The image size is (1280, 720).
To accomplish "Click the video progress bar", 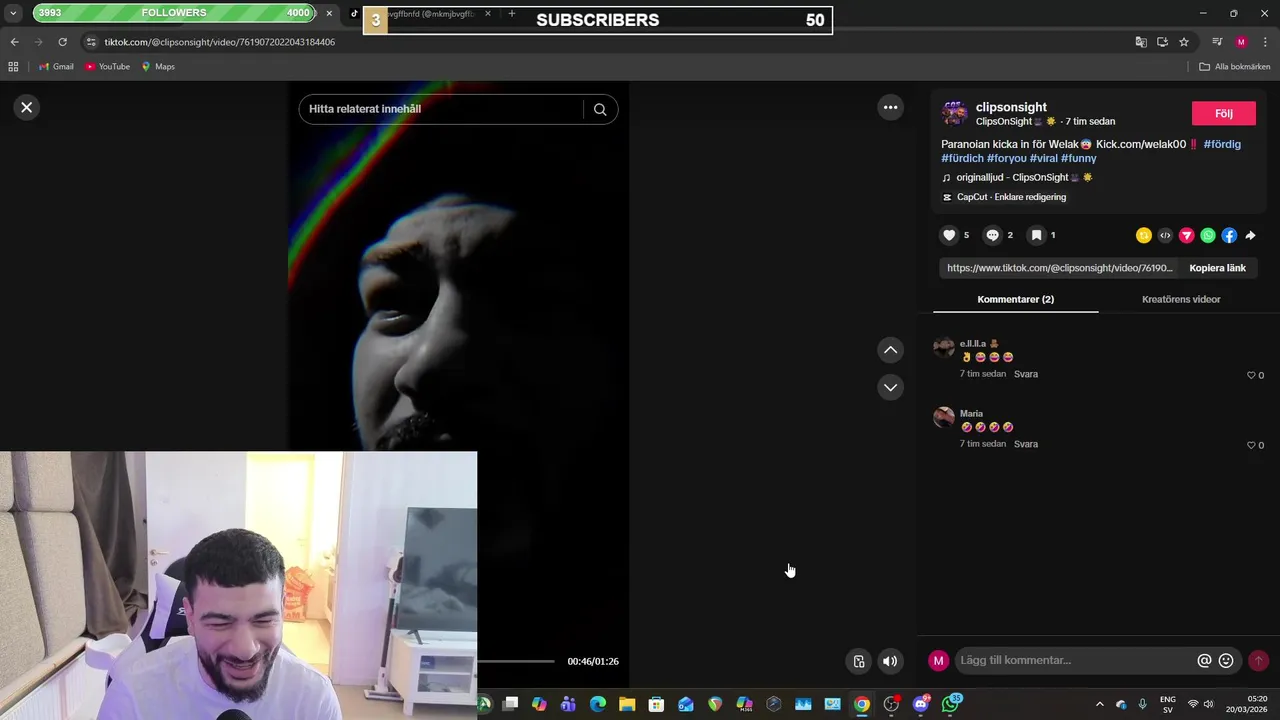I will (x=515, y=661).
